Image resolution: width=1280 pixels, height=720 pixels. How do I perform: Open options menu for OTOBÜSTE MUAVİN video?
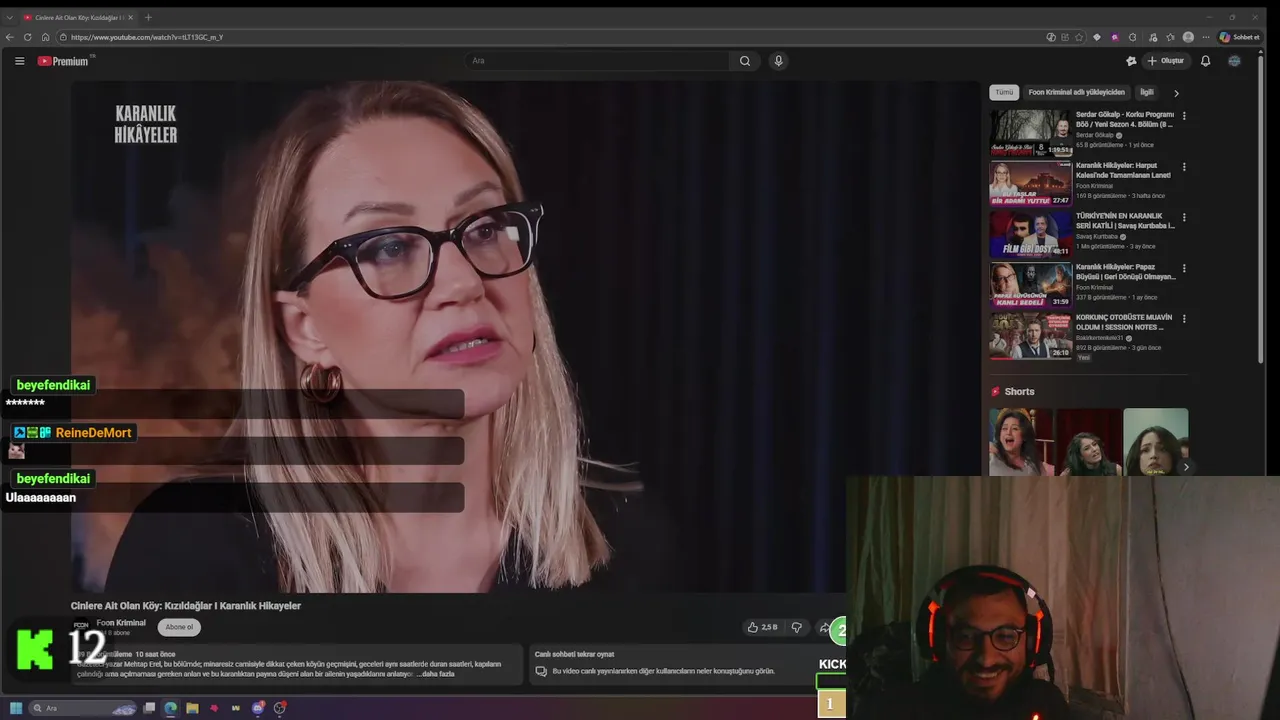click(1184, 319)
